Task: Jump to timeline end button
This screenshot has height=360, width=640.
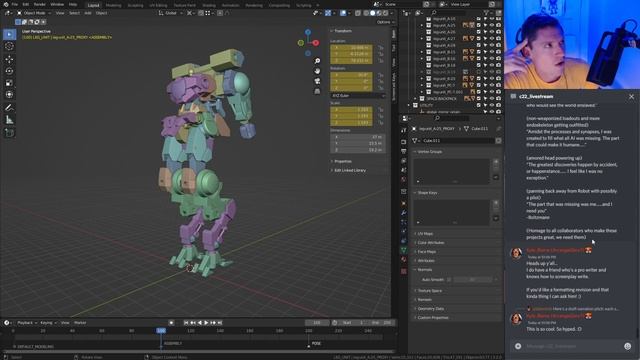Action: (220, 323)
